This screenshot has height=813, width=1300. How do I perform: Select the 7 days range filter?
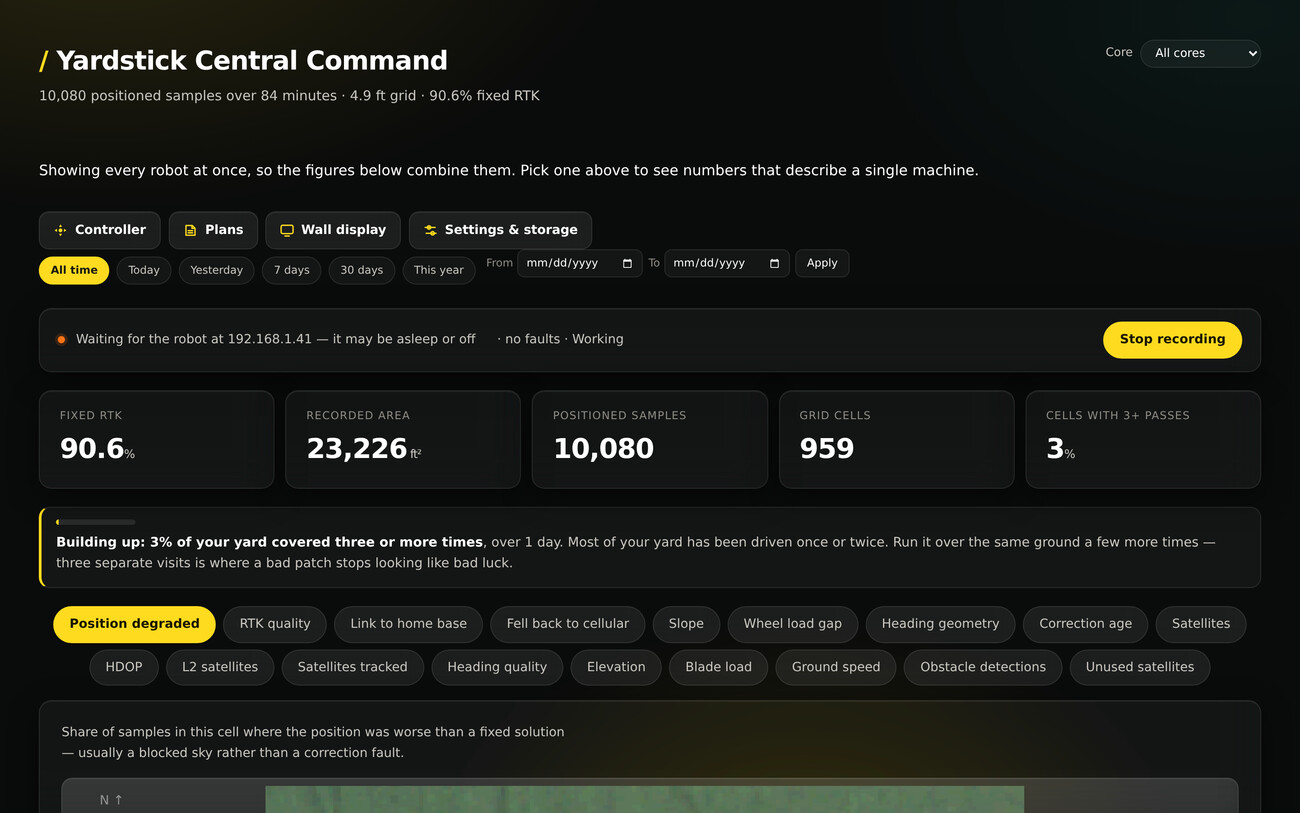pos(292,270)
